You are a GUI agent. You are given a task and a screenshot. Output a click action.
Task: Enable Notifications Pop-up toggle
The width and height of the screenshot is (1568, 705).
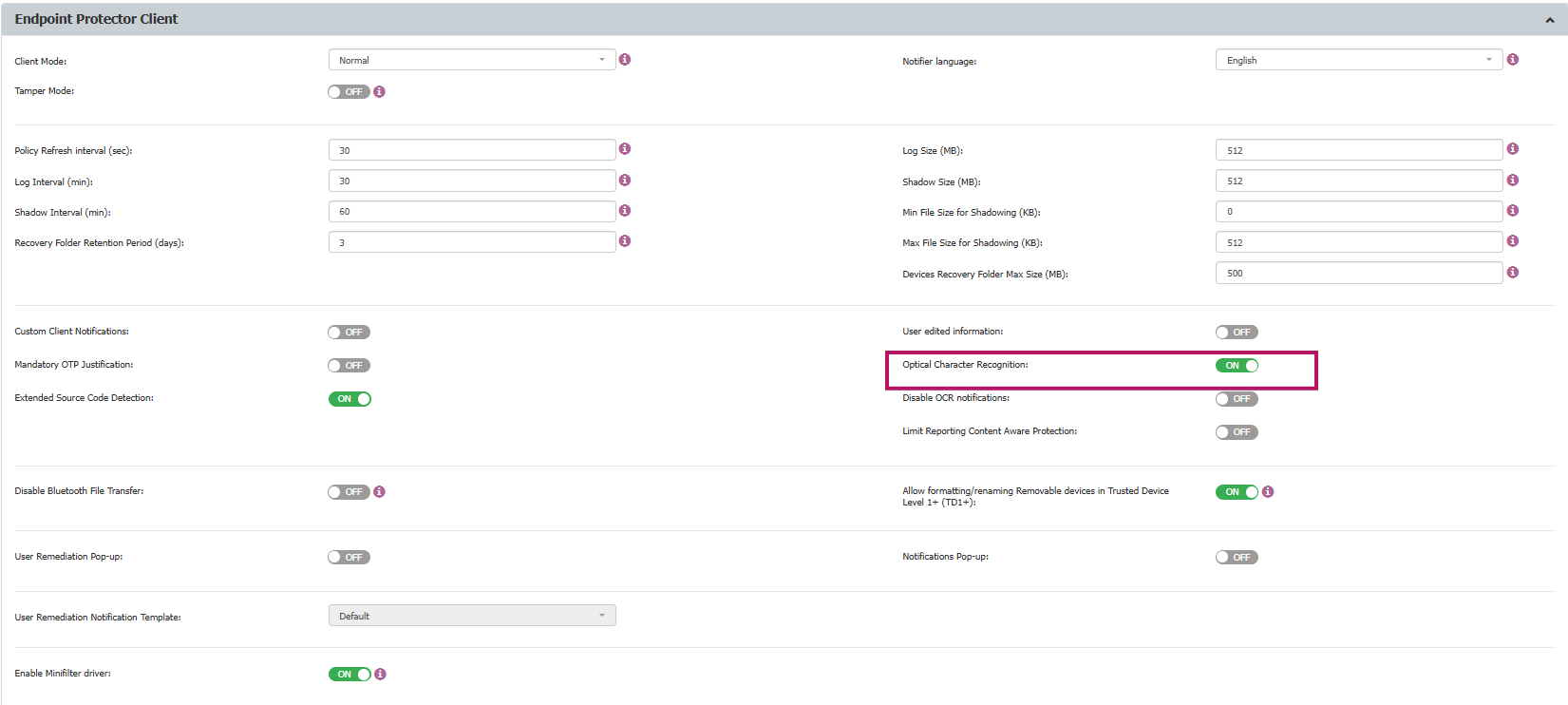[1237, 558]
